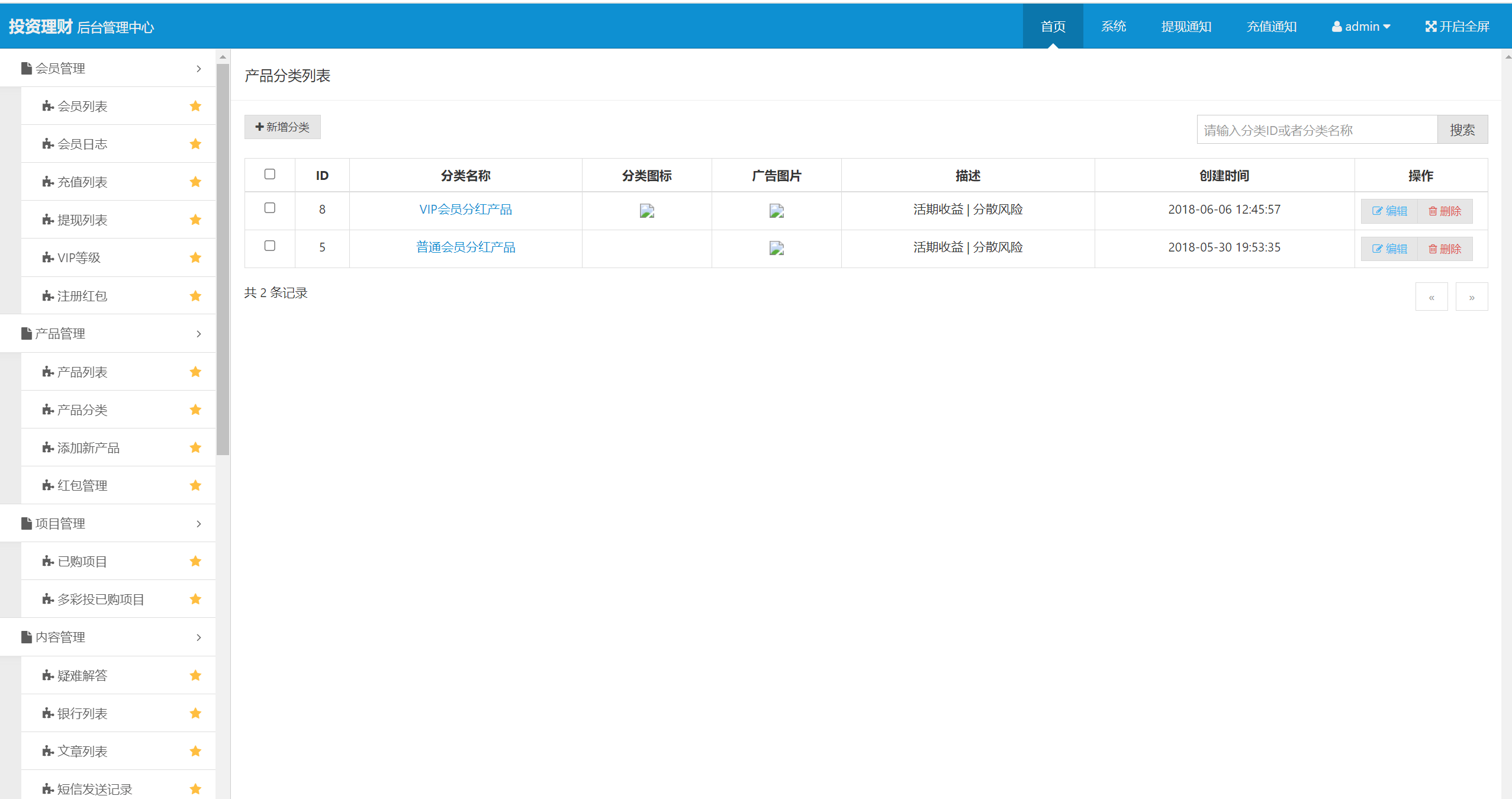Click the puzzle icon before VIP等级
The height and width of the screenshot is (799, 1512).
tap(48, 257)
